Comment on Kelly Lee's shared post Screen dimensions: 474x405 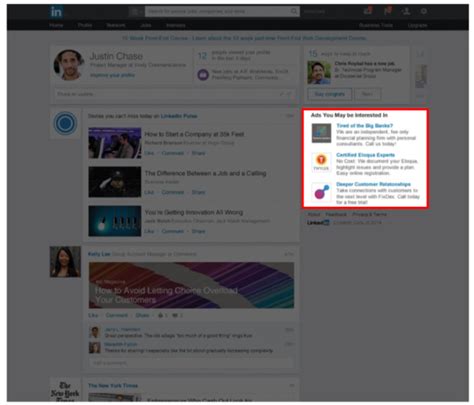click(117, 315)
